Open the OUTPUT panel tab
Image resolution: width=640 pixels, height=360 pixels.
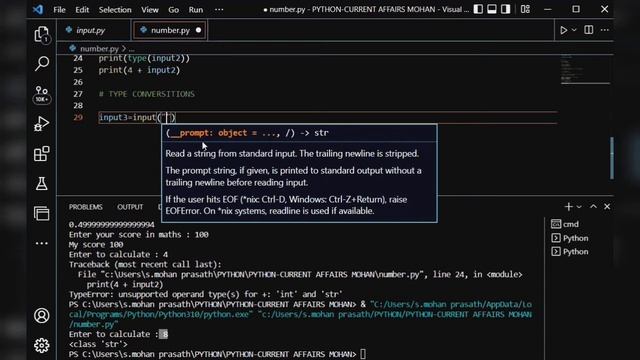130,207
